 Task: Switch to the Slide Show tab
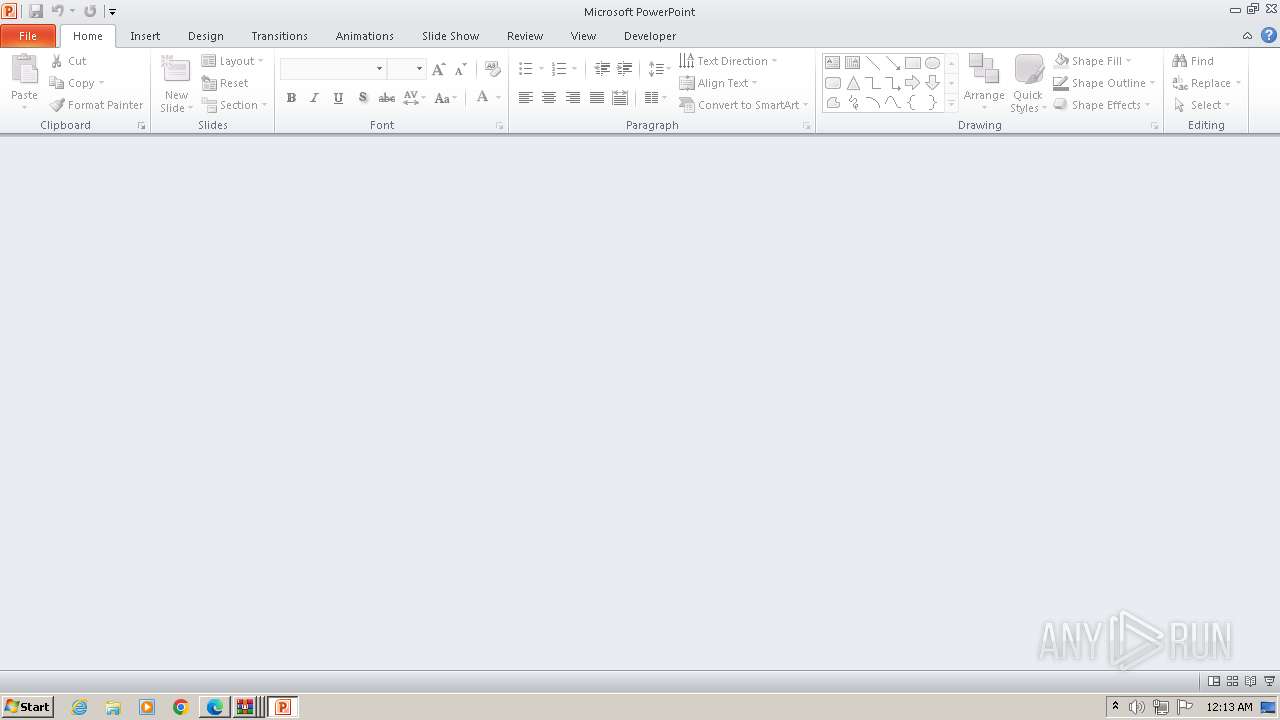coord(450,36)
